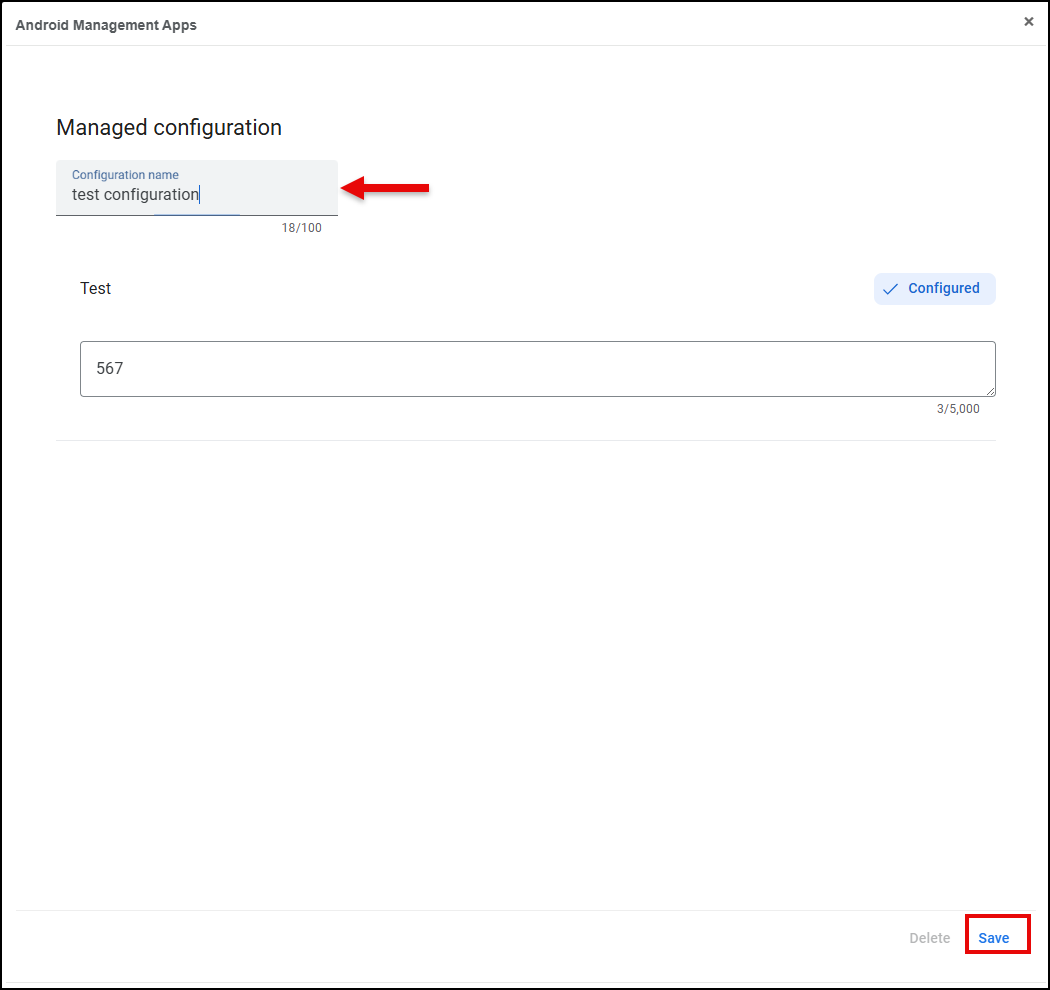Viewport: 1050px width, 990px height.
Task: Close the Android Management Apps dialog
Action: click(1028, 21)
